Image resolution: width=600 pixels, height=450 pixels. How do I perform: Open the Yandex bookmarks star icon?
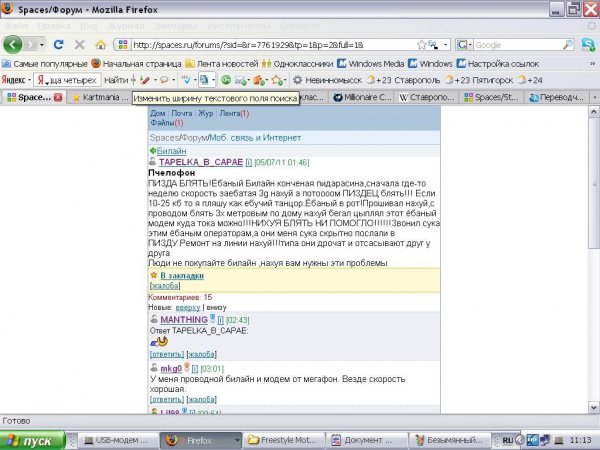276,80
